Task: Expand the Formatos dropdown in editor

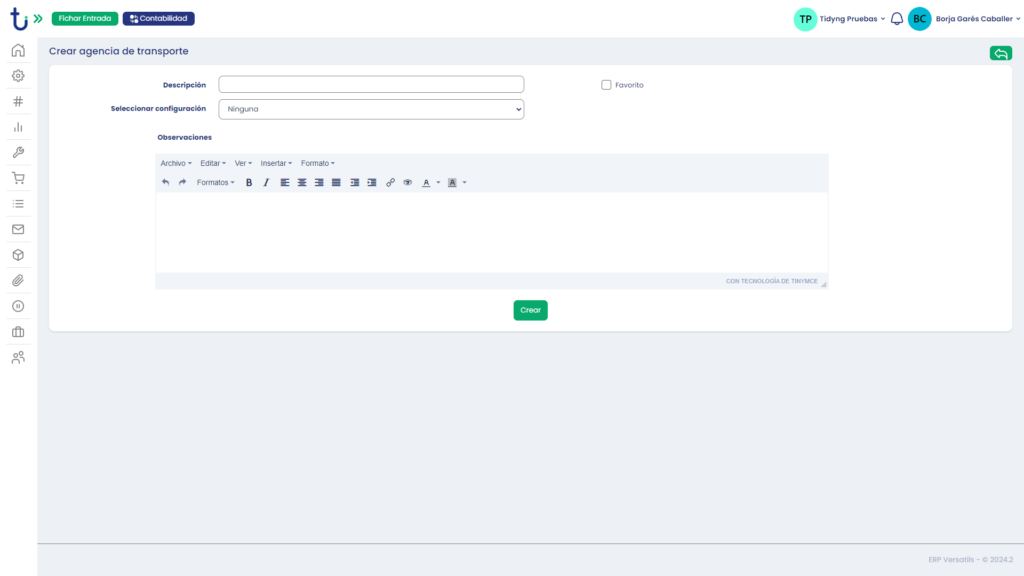Action: (215, 182)
